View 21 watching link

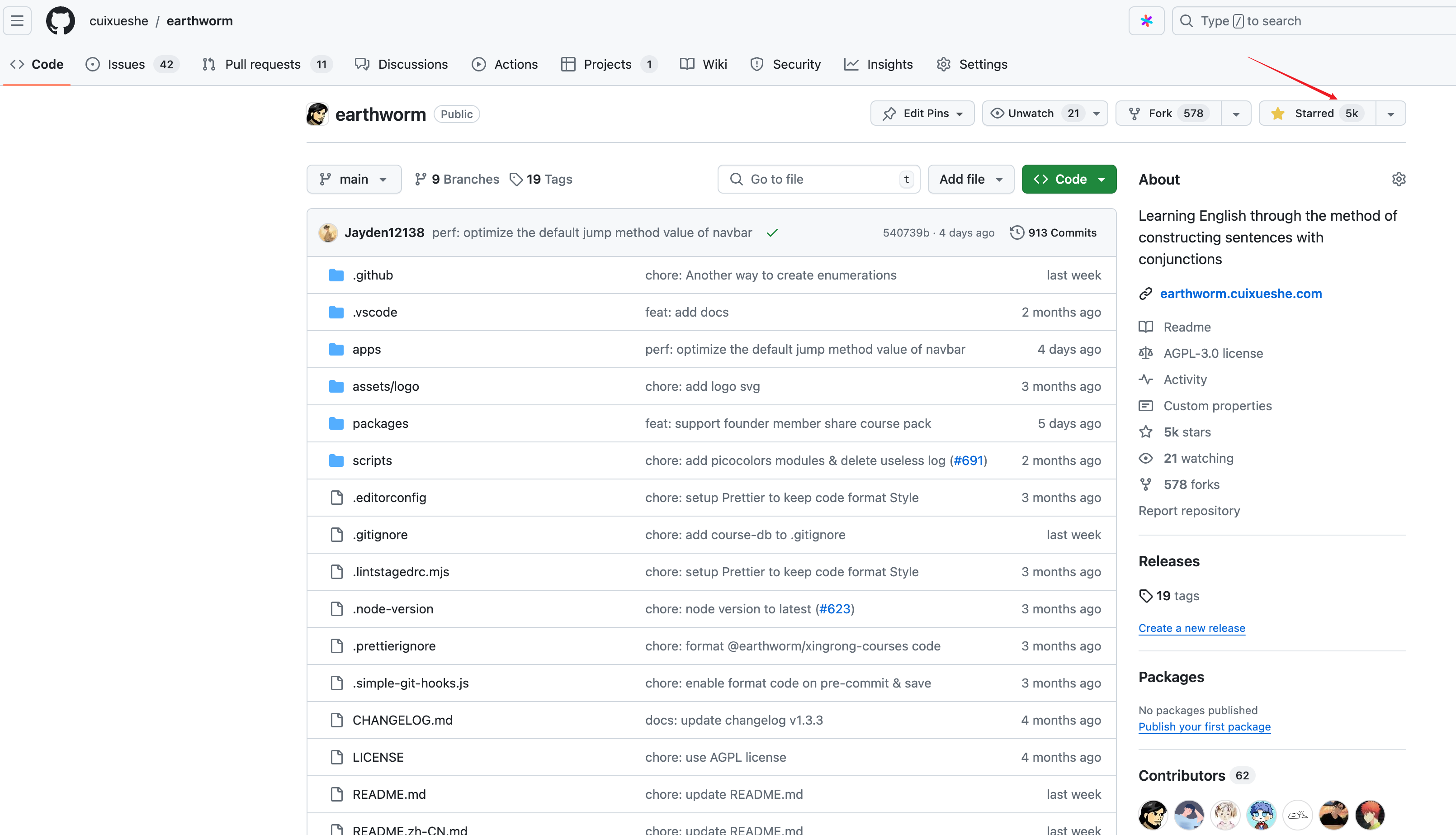1198,458
